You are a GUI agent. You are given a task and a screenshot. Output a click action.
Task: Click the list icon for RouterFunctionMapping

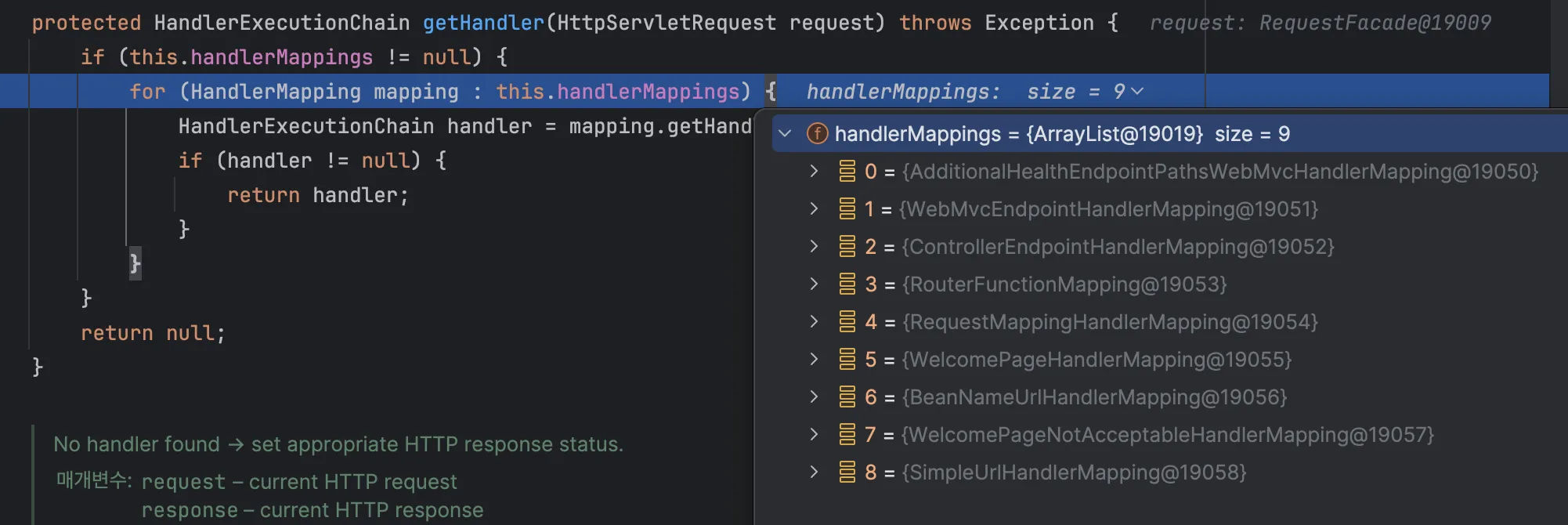pyautogui.click(x=847, y=284)
